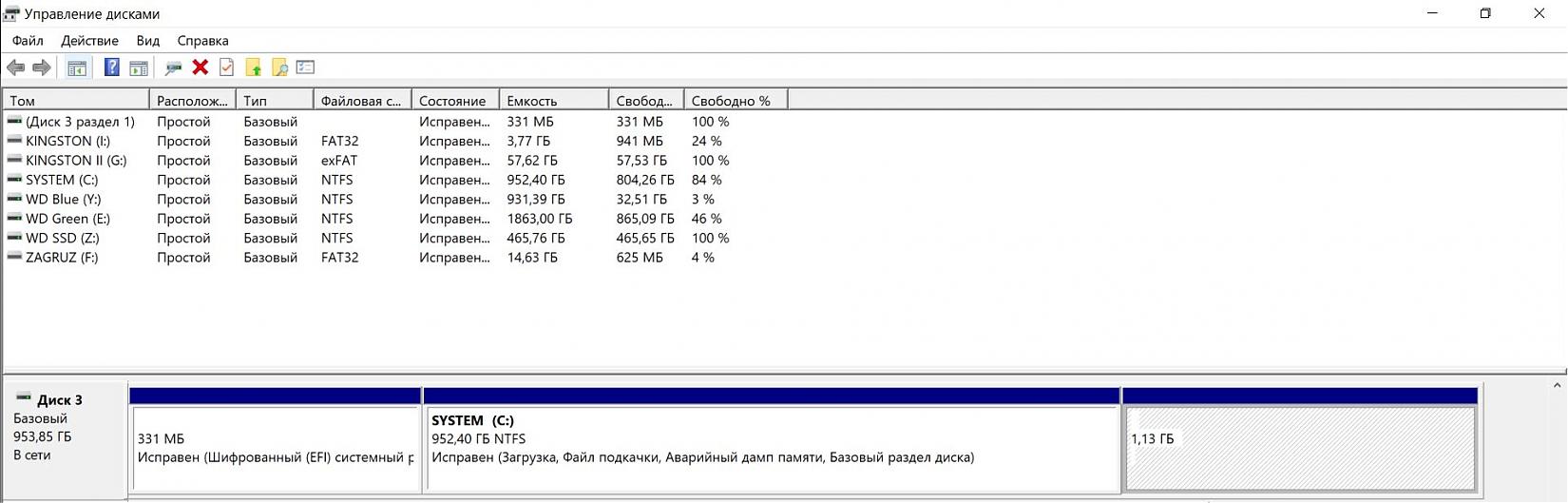
Task: Sort by the Файловая система column header
Action: [x=363, y=100]
